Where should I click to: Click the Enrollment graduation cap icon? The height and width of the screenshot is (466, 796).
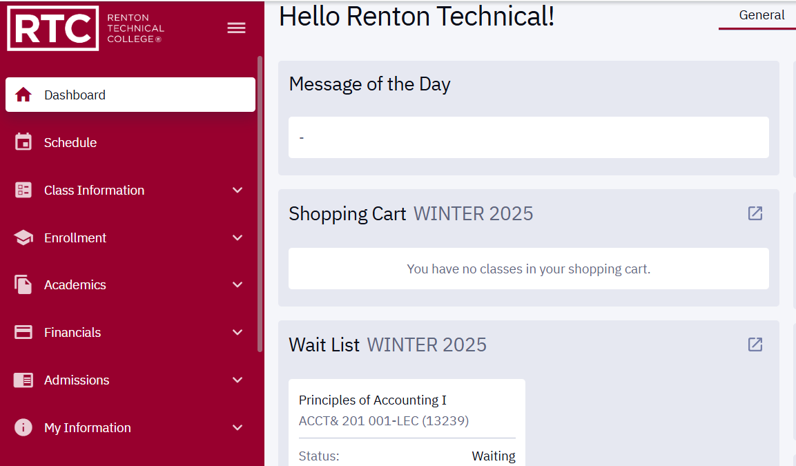tap(23, 238)
